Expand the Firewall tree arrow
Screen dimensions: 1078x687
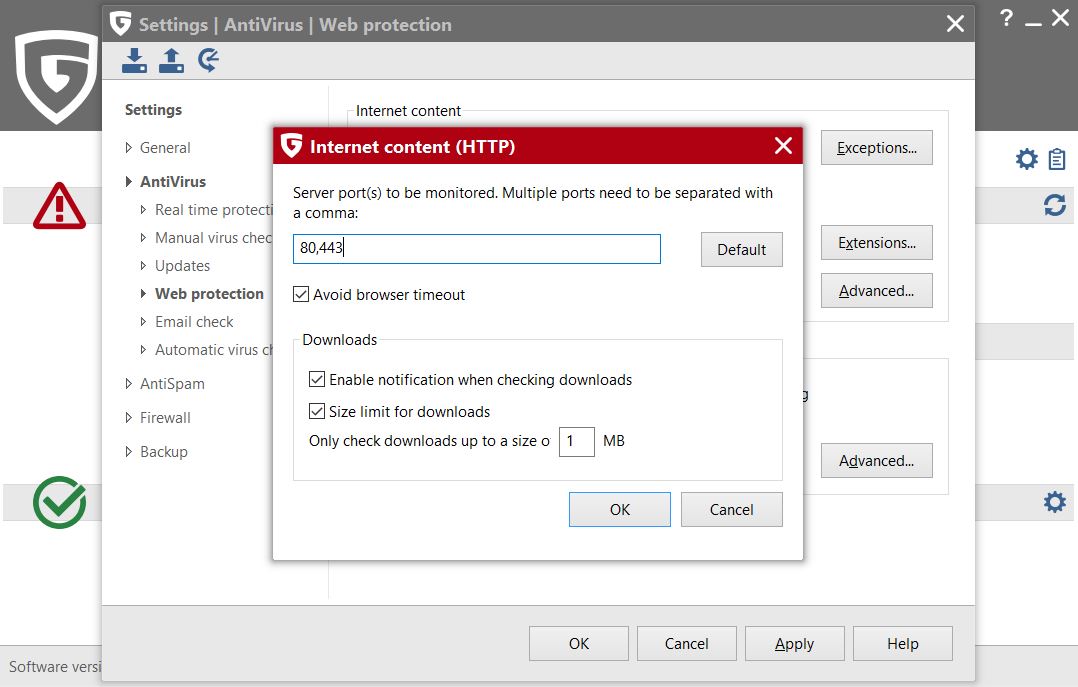pos(129,418)
